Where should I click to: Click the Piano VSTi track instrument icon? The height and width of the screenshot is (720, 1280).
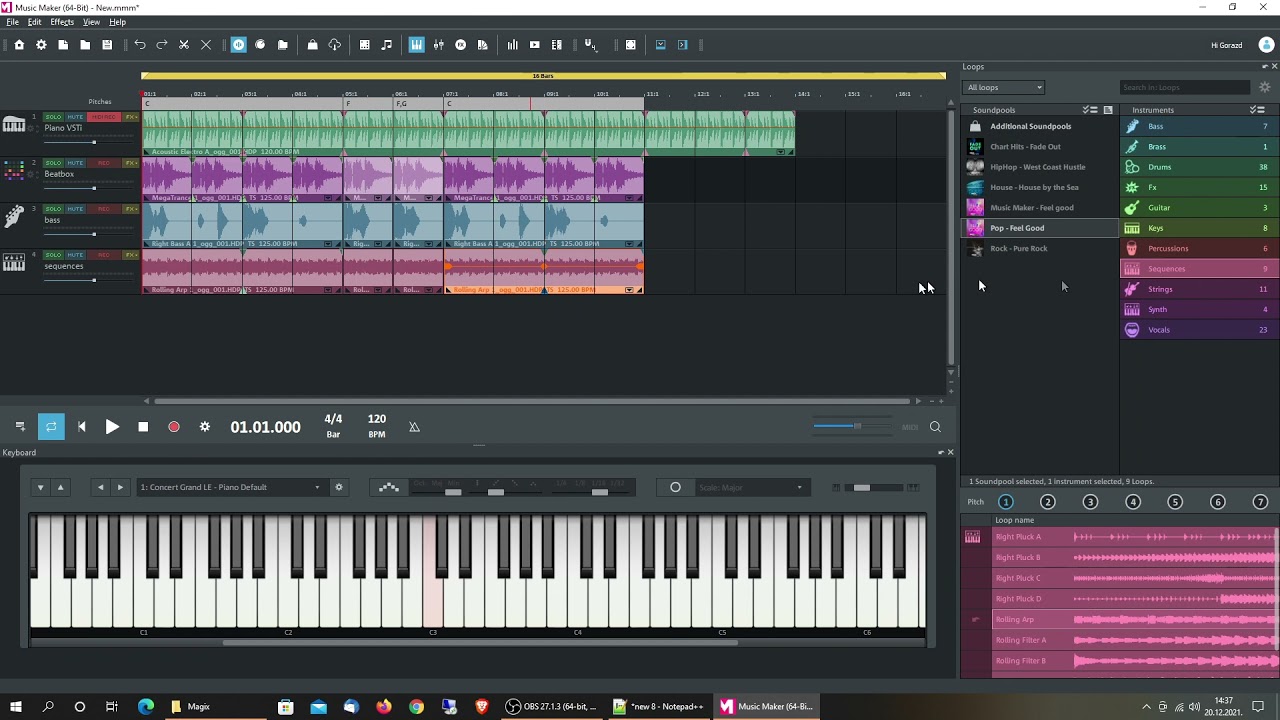click(x=14, y=125)
